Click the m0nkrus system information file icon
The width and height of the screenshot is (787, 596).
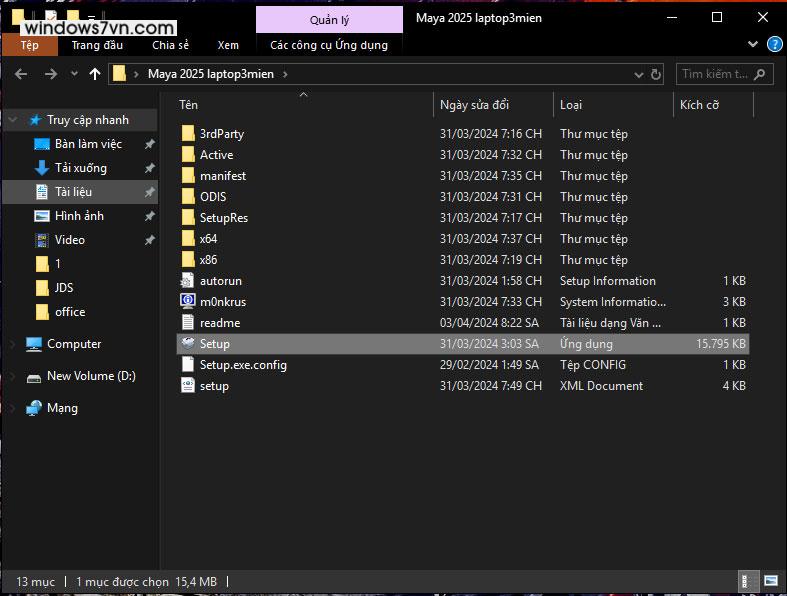tap(187, 302)
